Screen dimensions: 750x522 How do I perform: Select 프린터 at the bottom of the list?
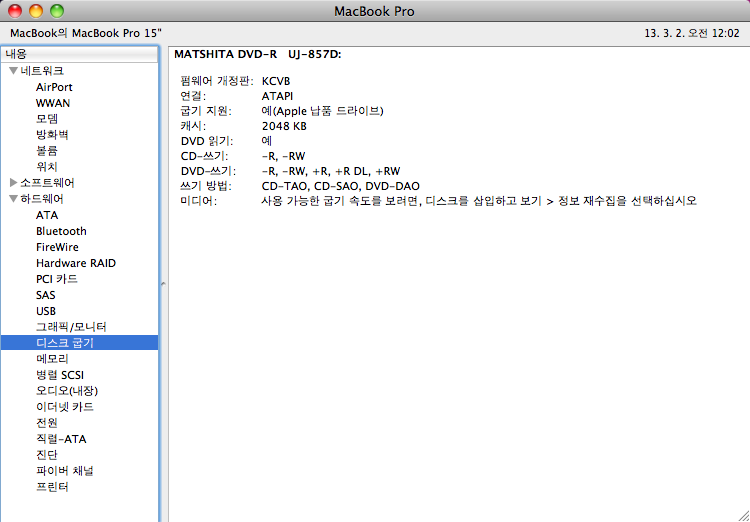52,487
